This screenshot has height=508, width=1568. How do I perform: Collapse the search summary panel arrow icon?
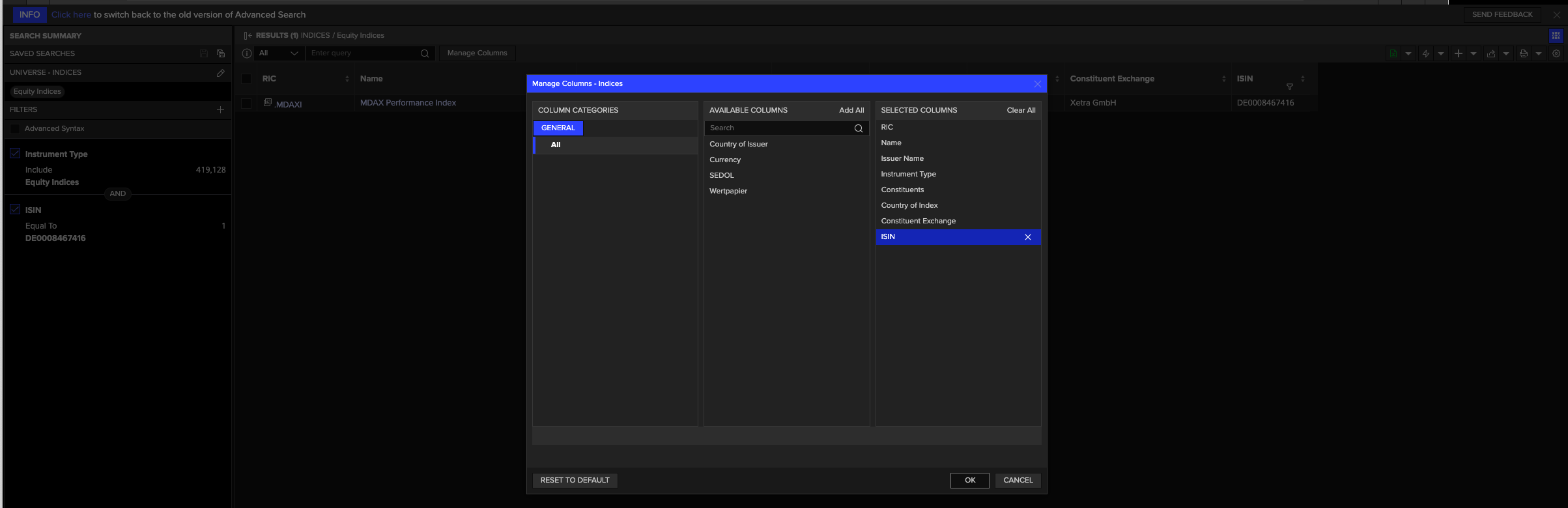(248, 35)
